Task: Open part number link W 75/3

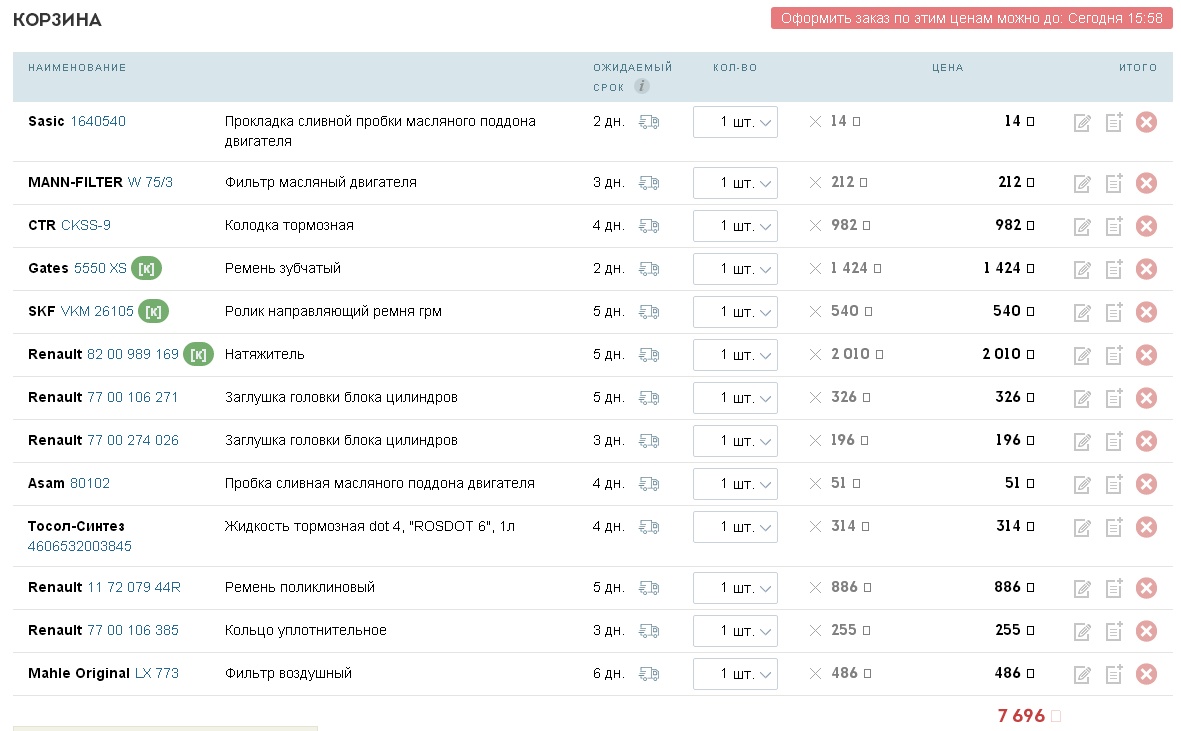Action: point(150,182)
